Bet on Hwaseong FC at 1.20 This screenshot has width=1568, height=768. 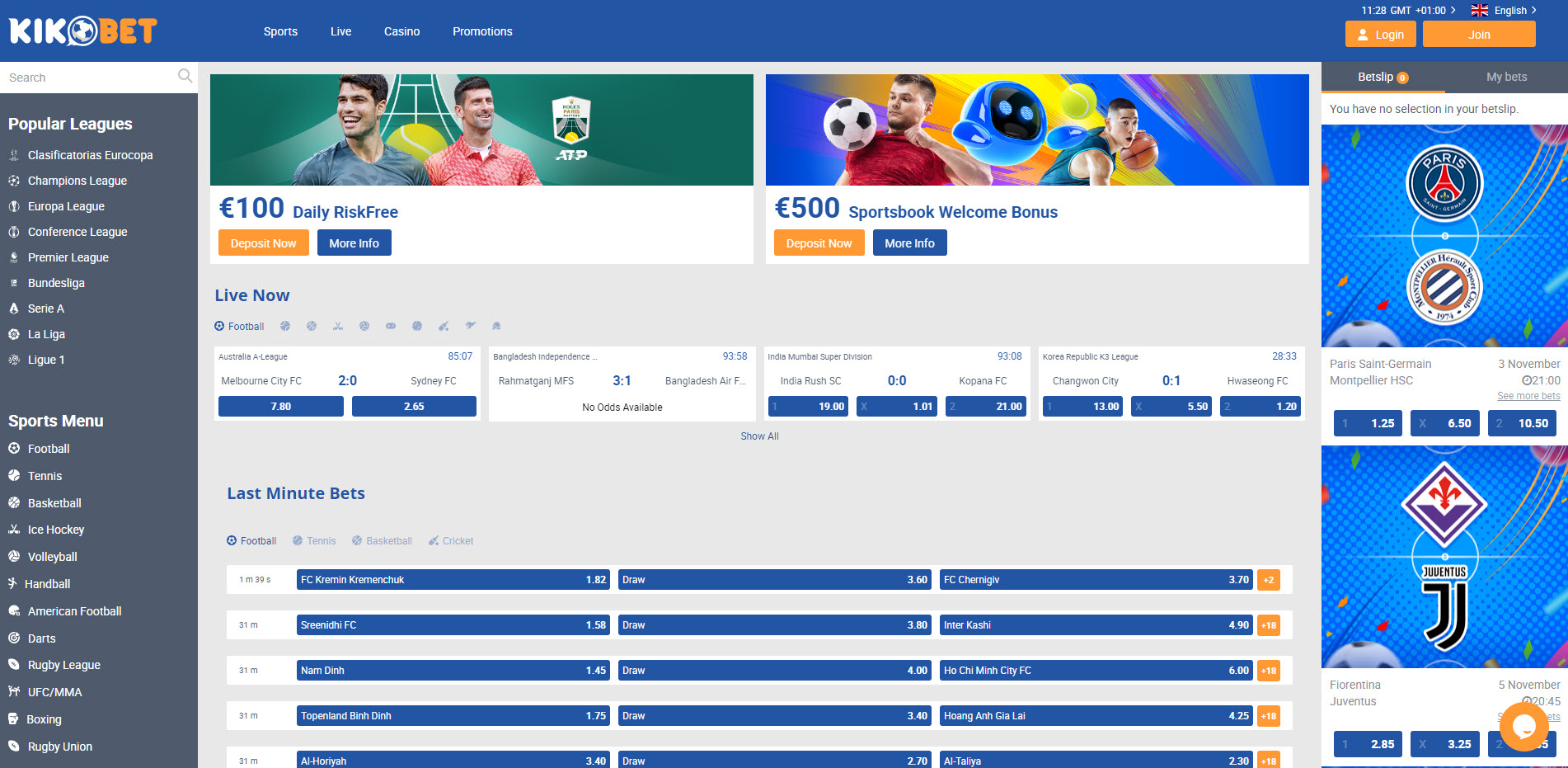coord(1261,407)
